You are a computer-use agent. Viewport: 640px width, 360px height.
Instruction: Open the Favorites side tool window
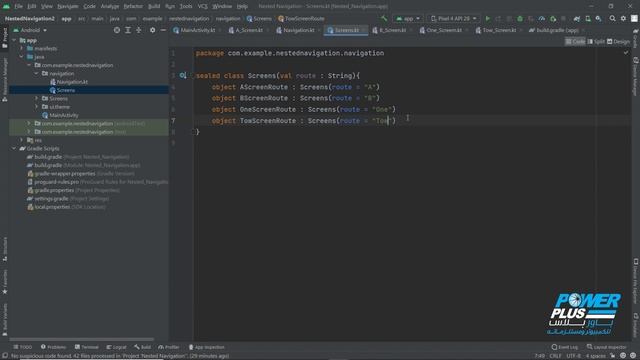(4, 282)
